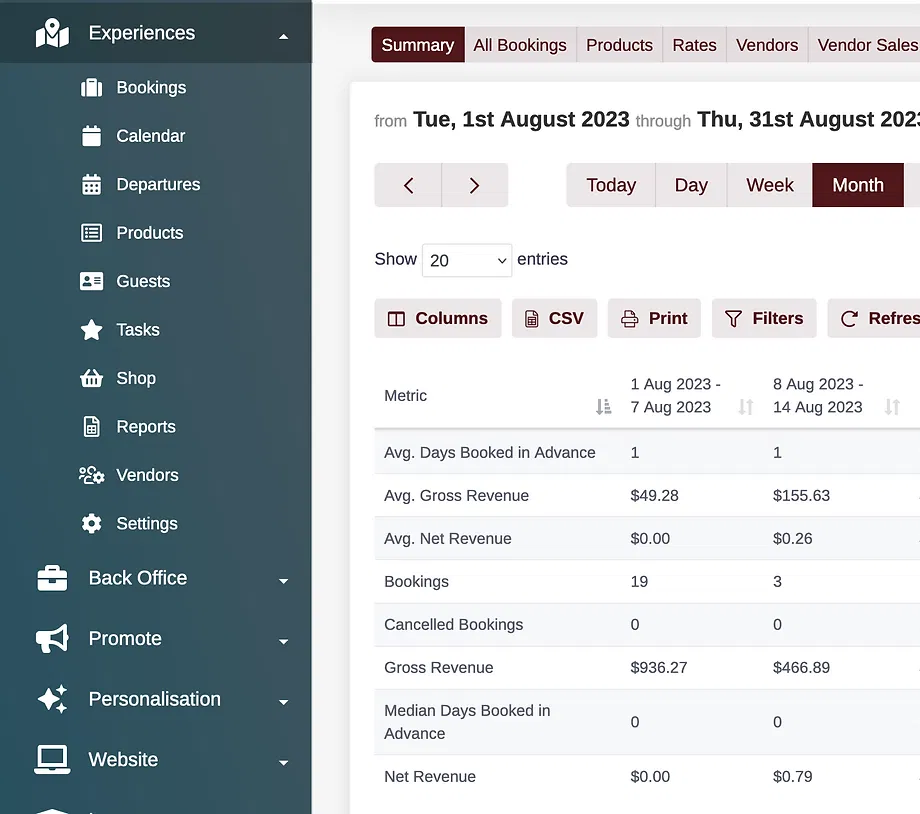
Task: Open Shop using the basket icon
Action: 91,379
